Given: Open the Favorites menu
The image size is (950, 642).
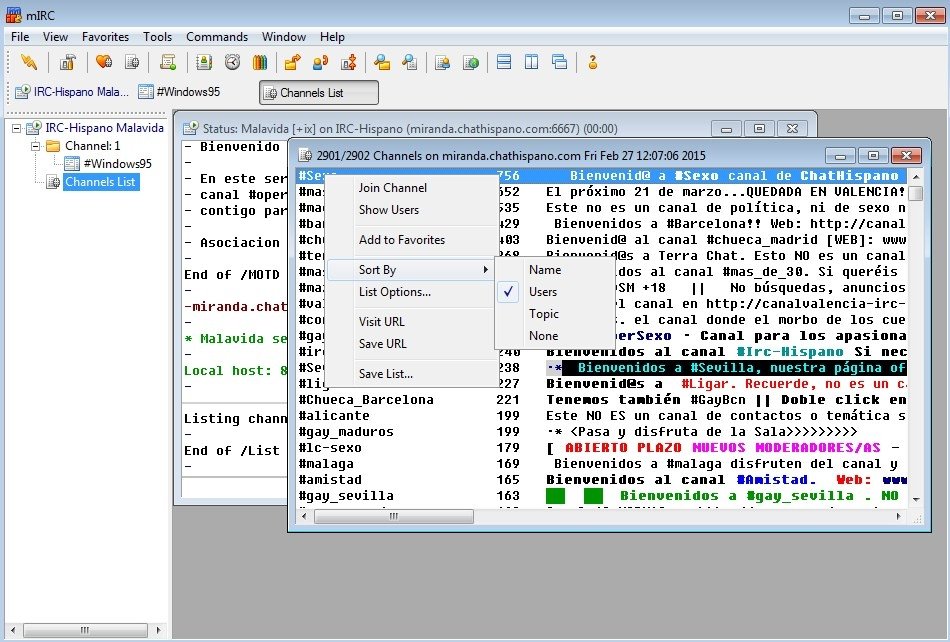Looking at the screenshot, I should coord(105,37).
